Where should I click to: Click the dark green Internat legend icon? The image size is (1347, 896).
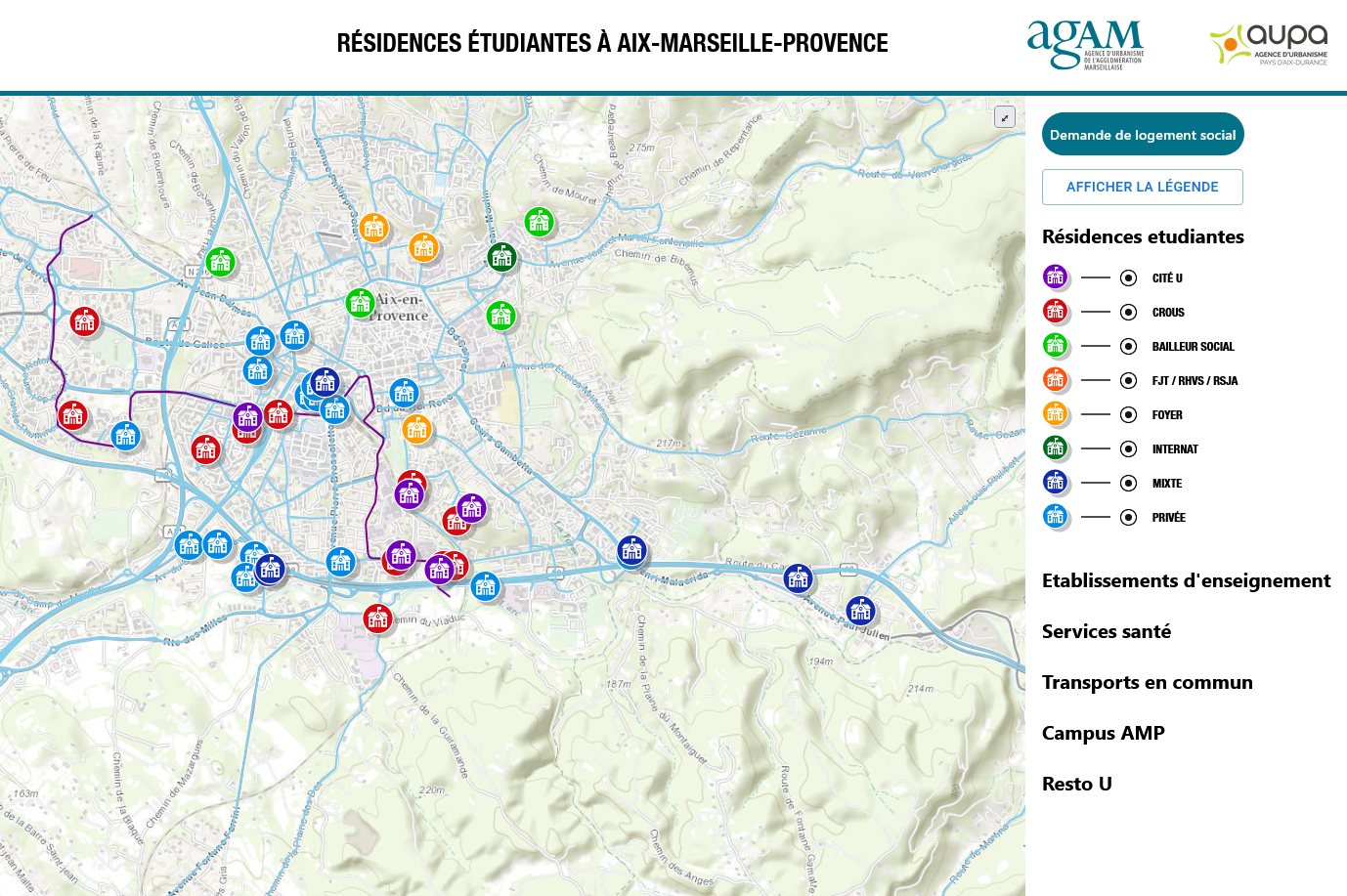[1055, 448]
